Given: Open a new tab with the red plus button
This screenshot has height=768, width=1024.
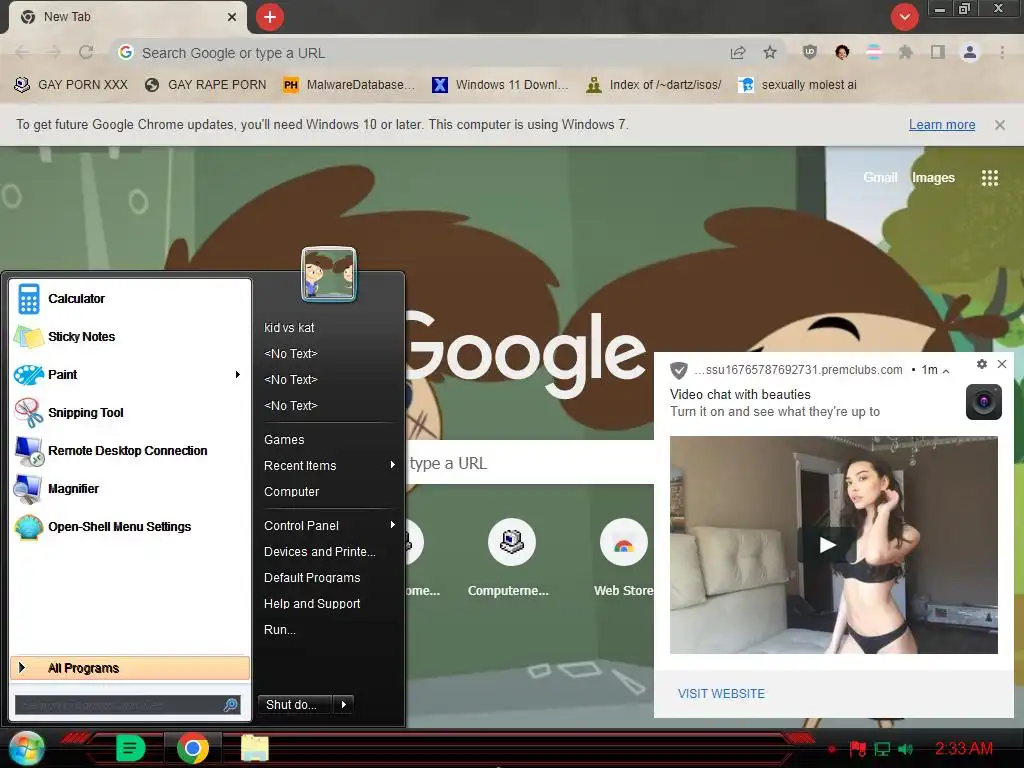Looking at the screenshot, I should 270,17.
